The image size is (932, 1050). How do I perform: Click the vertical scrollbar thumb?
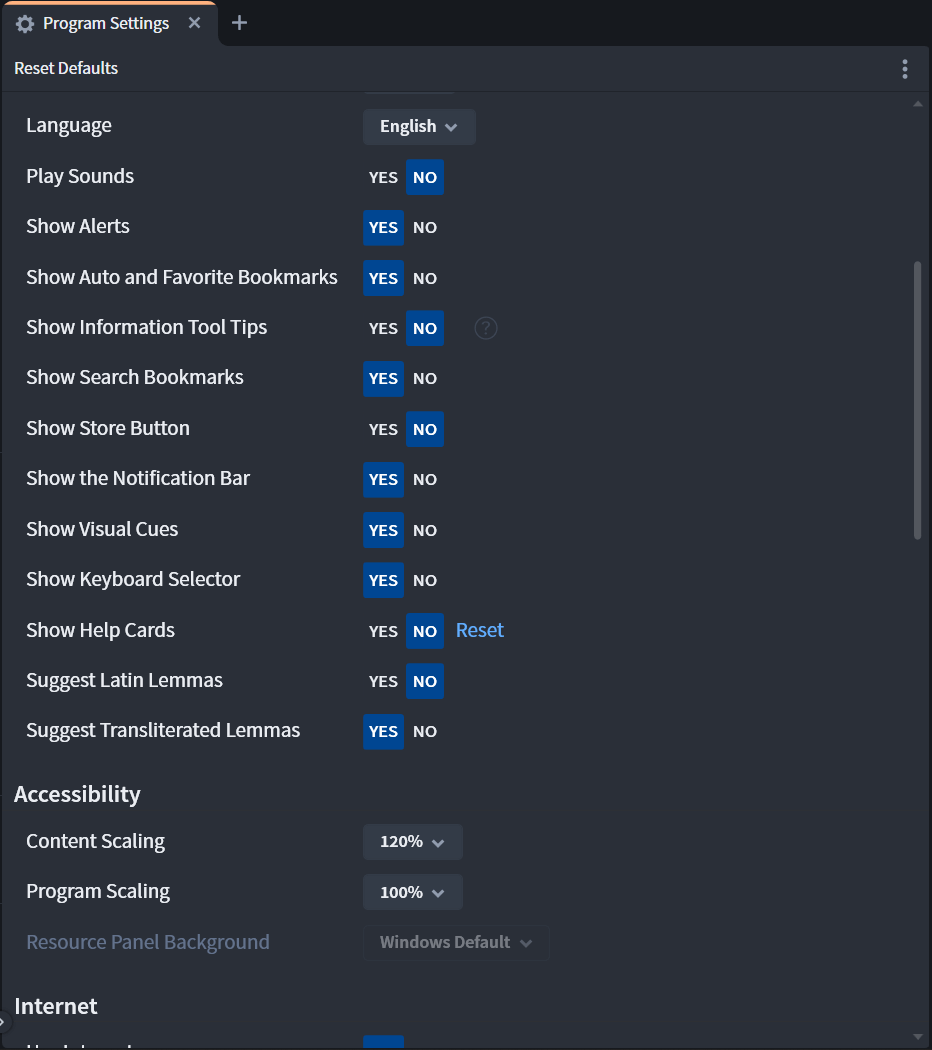pos(918,400)
